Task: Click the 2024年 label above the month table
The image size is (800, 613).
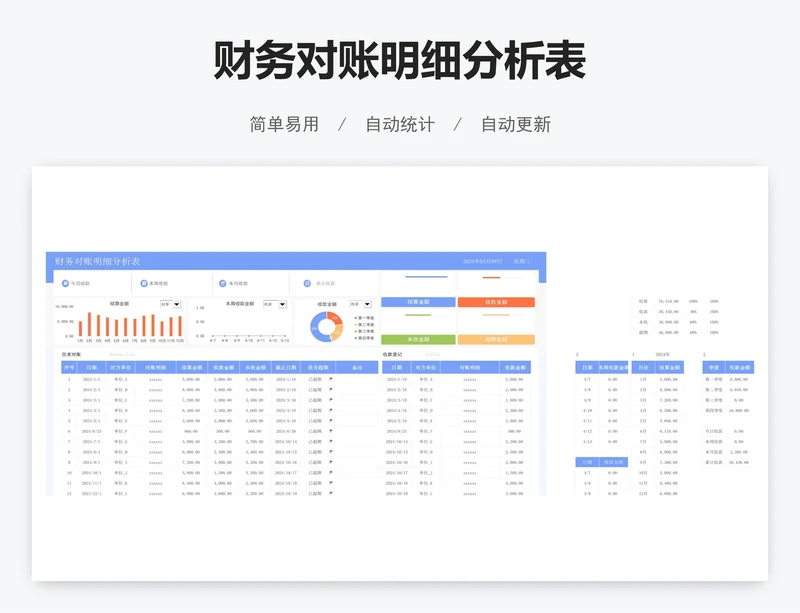Action: pos(662,354)
